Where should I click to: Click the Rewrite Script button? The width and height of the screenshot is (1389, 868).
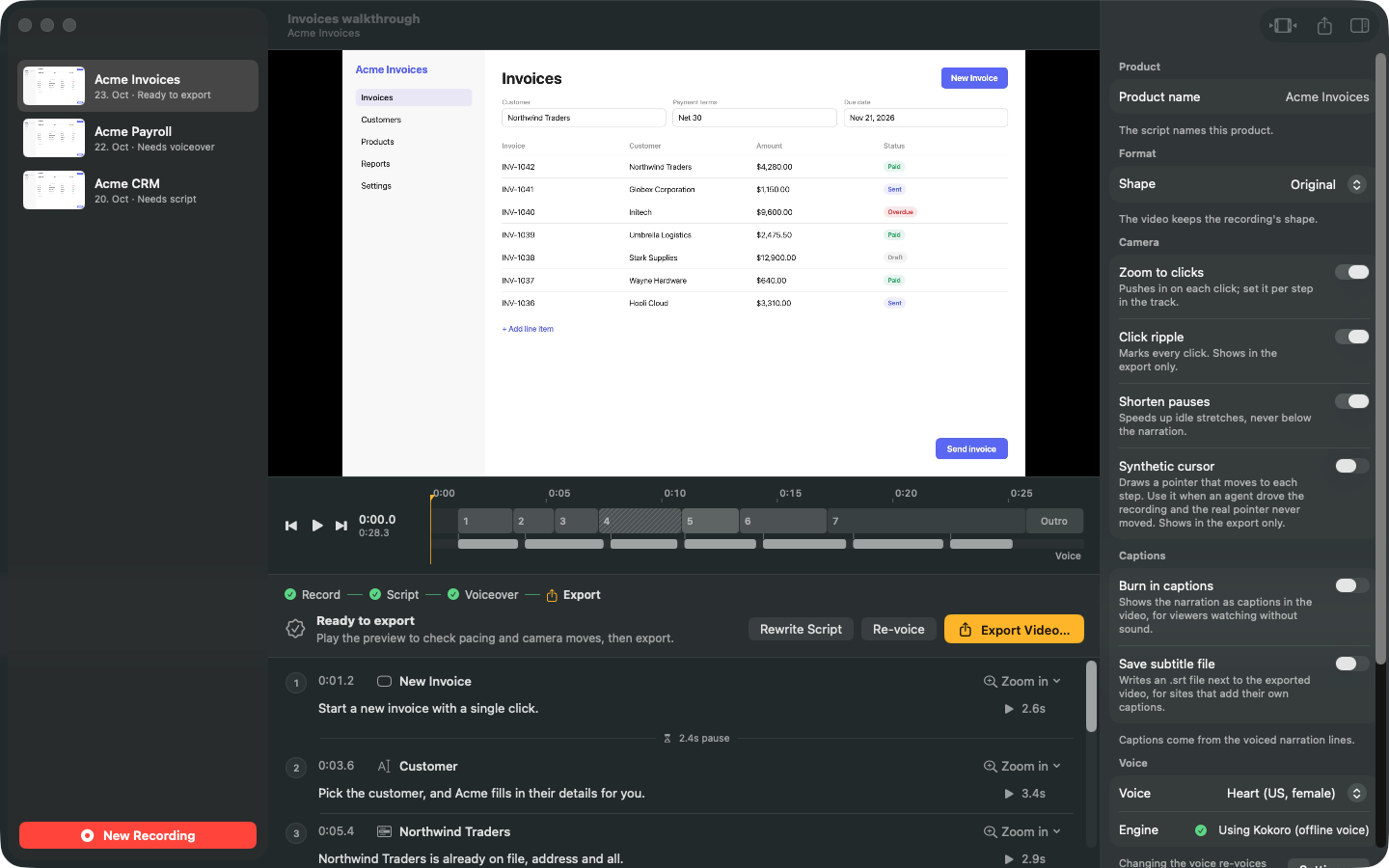coord(801,629)
